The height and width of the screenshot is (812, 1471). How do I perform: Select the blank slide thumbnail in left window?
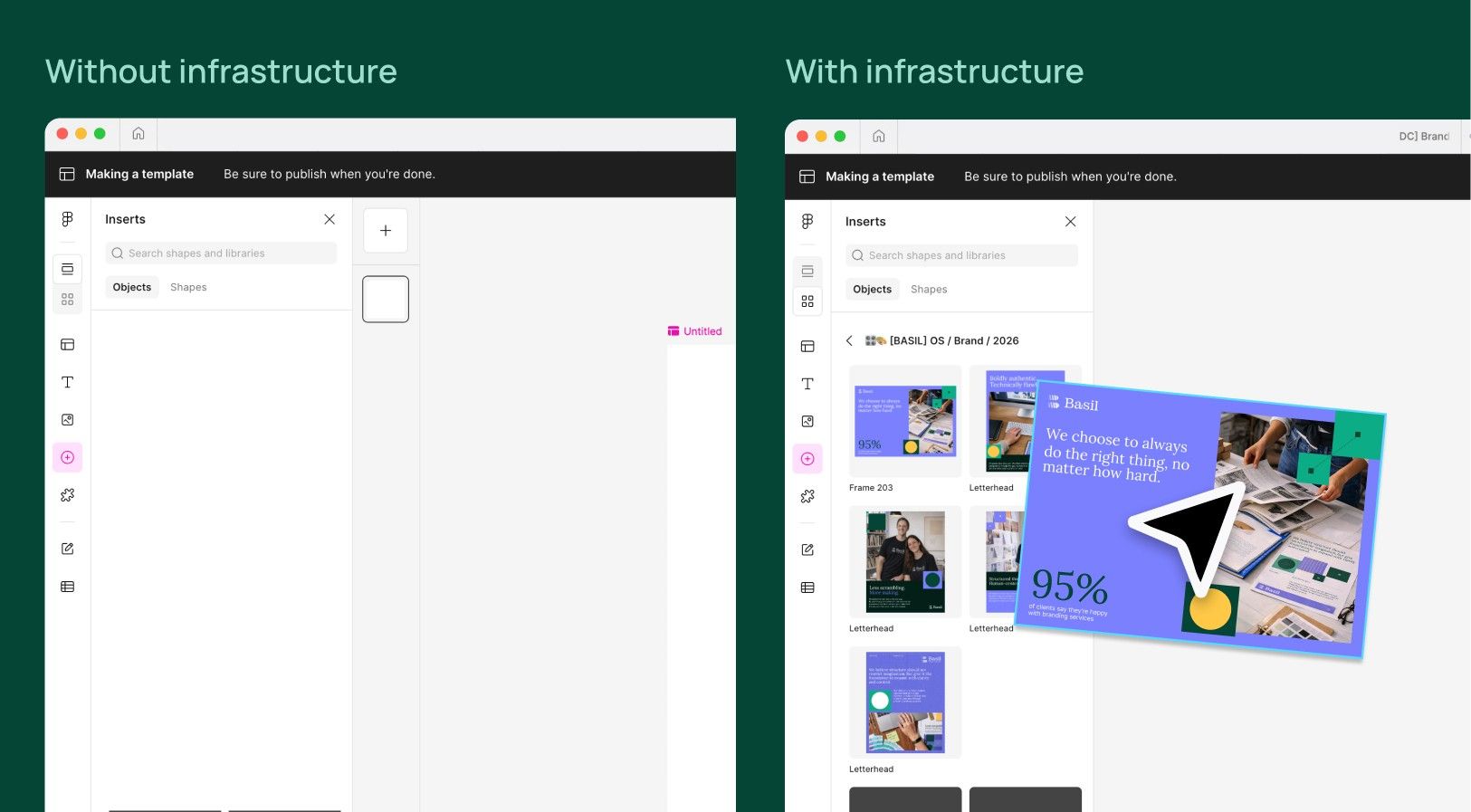[x=386, y=299]
